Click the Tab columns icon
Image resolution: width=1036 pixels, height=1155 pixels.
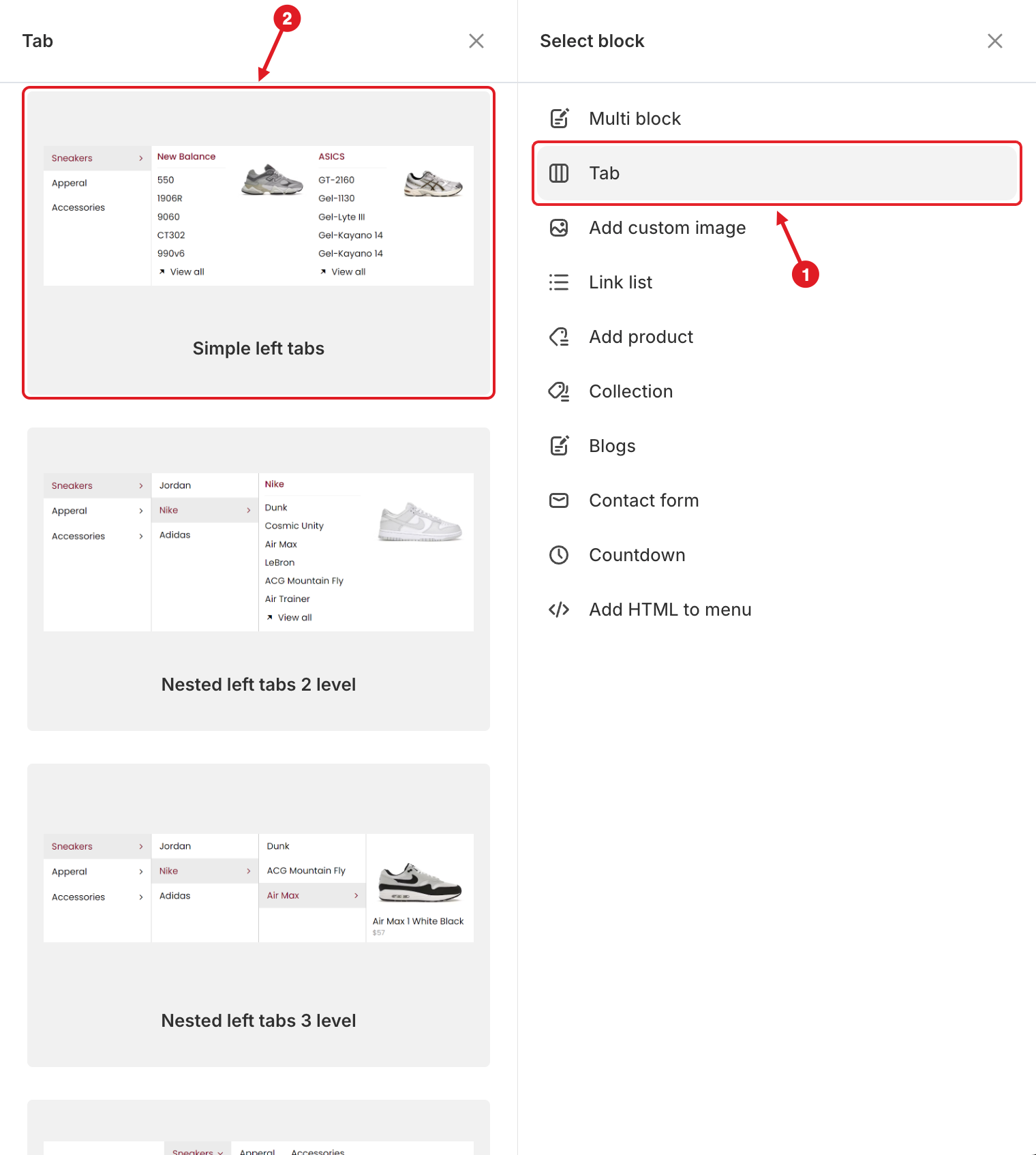coord(559,173)
